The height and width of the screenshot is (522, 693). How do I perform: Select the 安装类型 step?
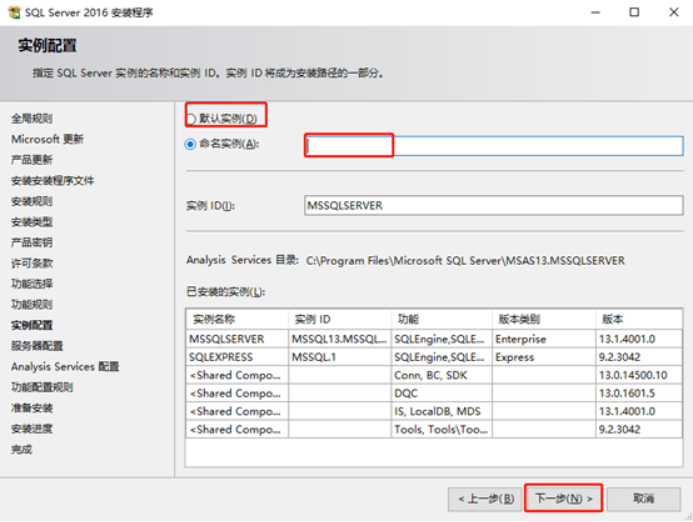tap(32, 222)
